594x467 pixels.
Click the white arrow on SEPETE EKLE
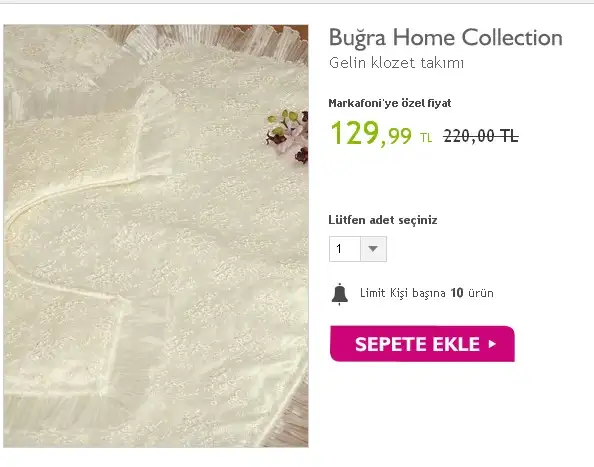492,344
